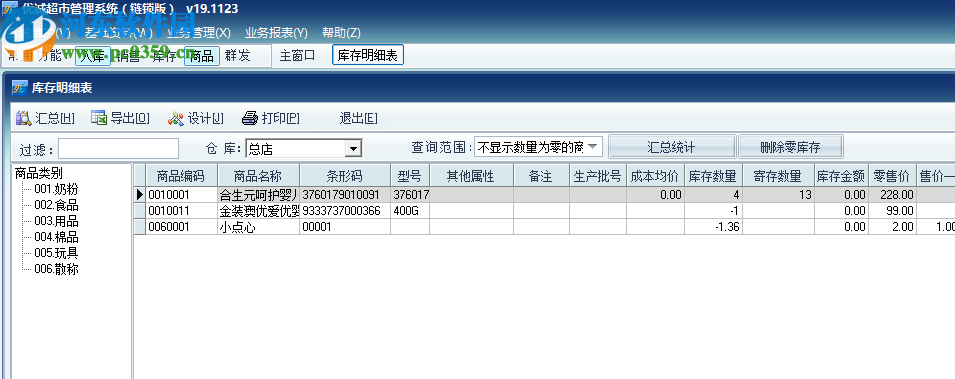
Task: Select category 004.棉品 in the tree
Action: tap(56, 237)
